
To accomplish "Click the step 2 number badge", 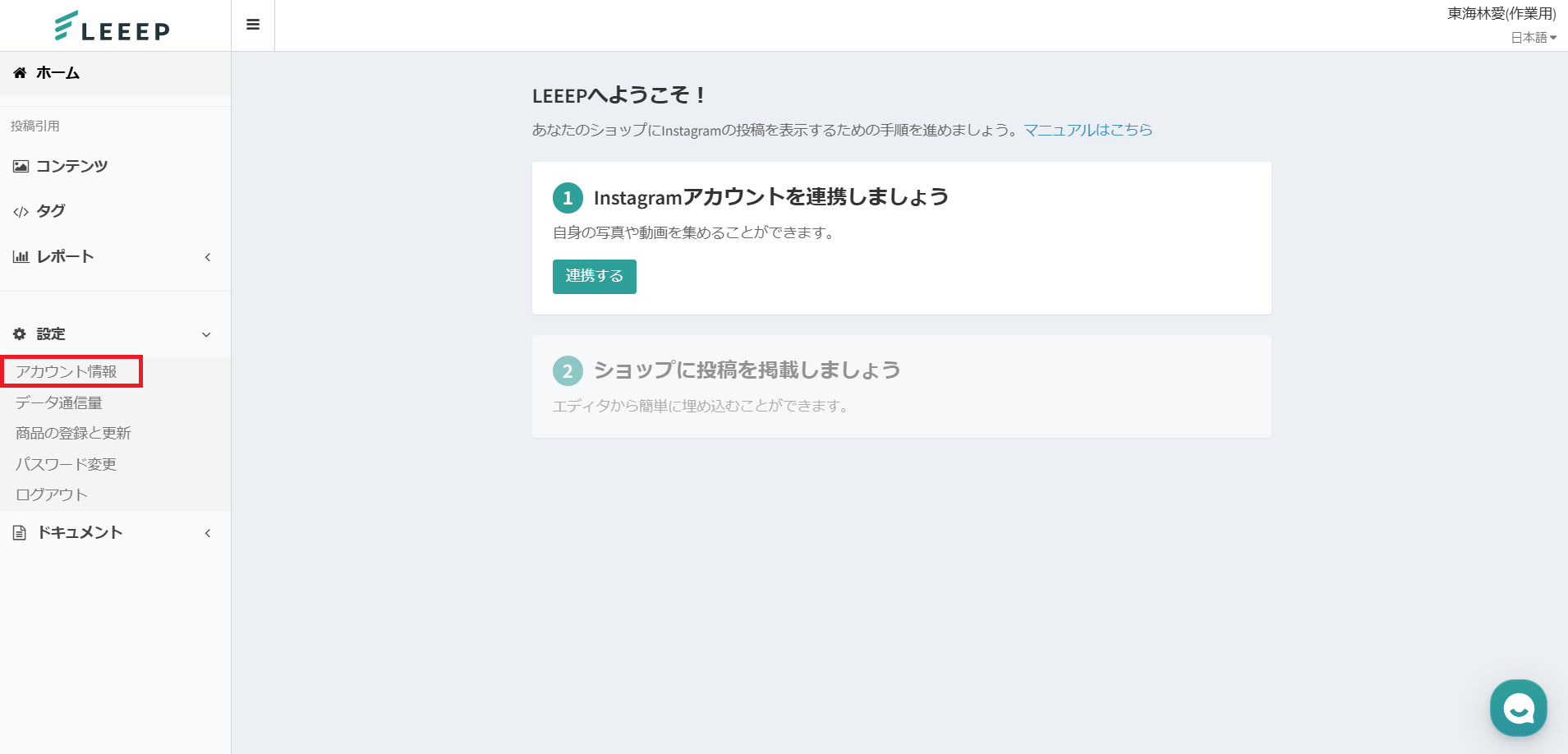I will (568, 371).
